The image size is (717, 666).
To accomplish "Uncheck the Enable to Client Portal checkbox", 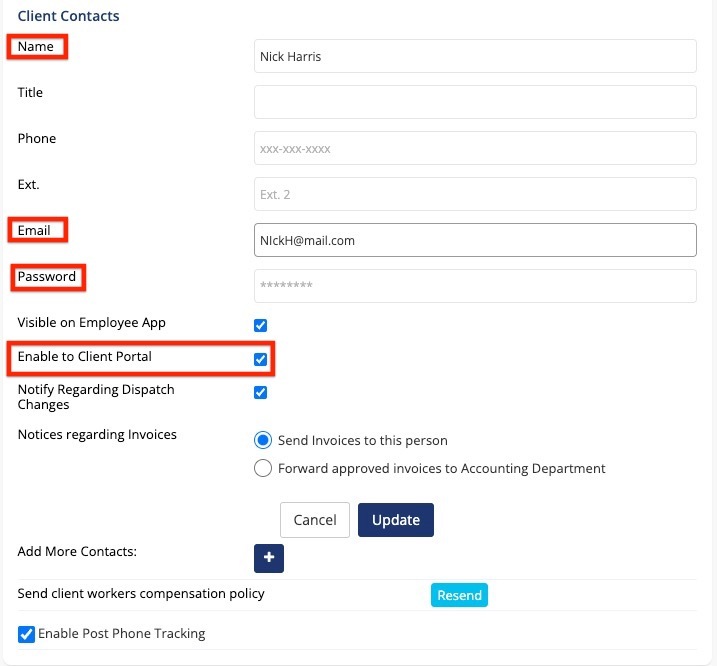I will pos(261,359).
